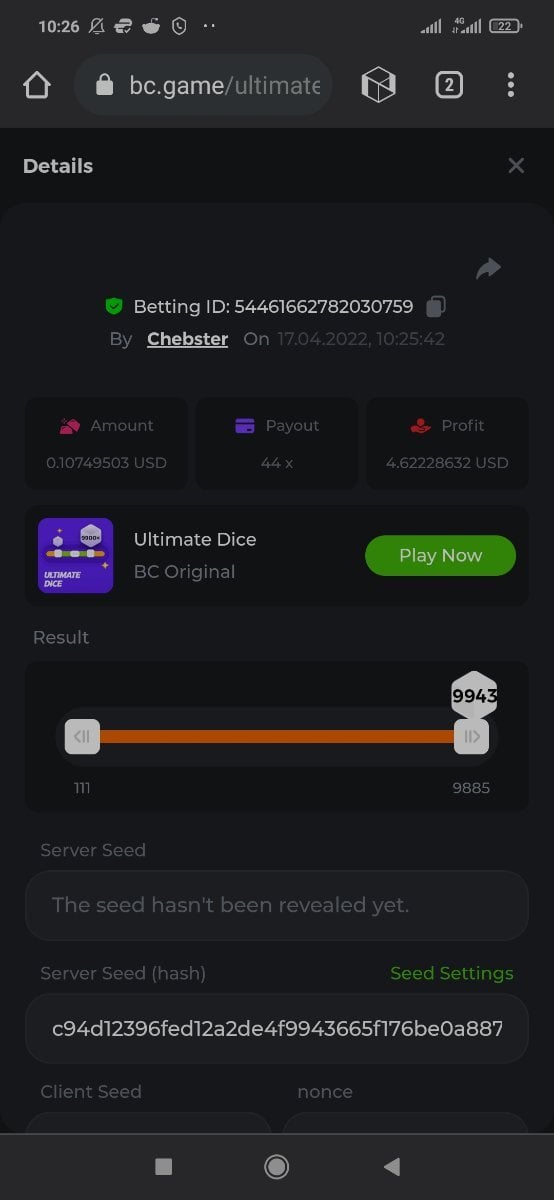Open Seed Settings
This screenshot has height=1200, width=554.
(451, 973)
